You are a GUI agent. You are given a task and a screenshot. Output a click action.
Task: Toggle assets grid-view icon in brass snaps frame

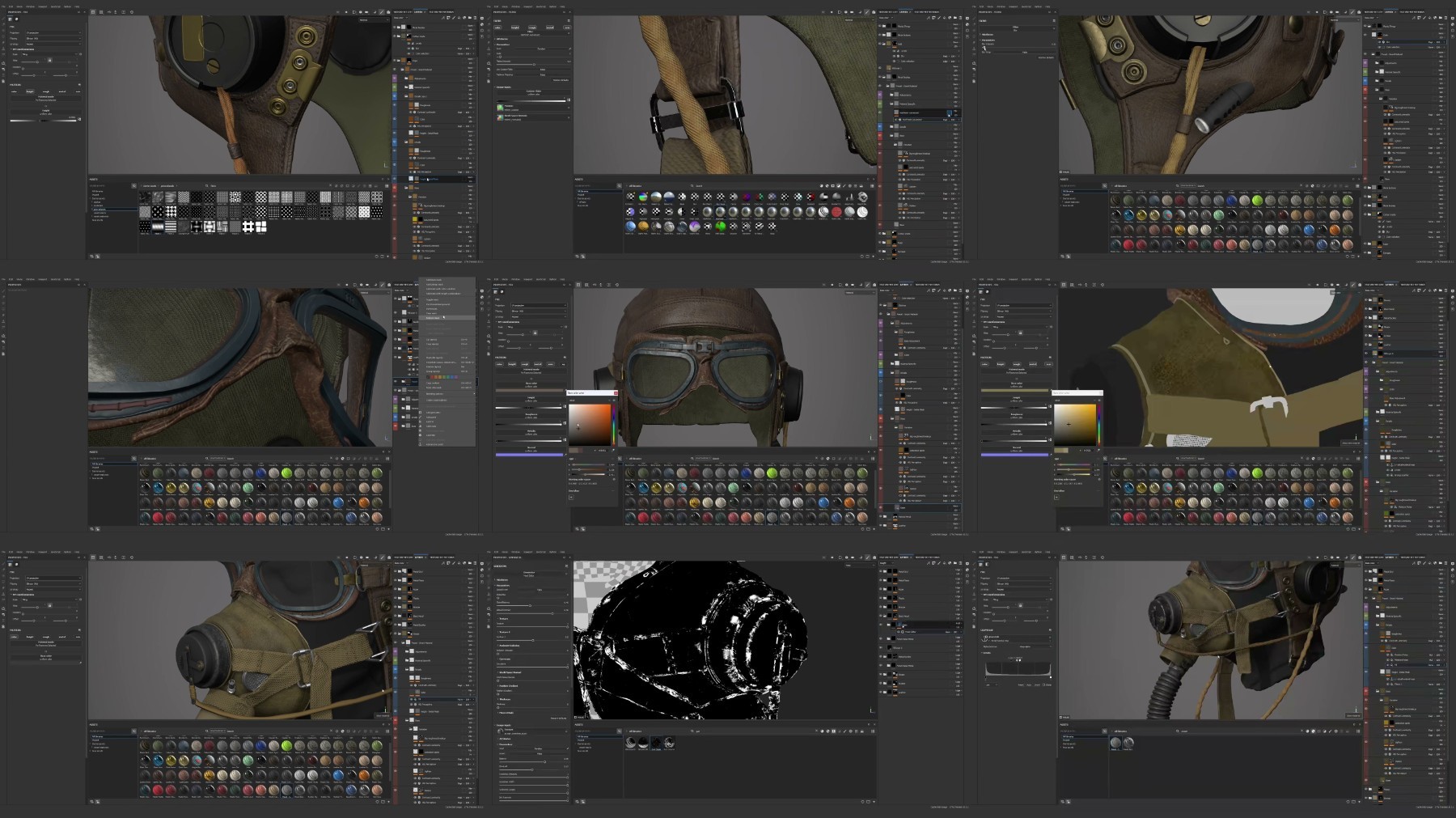point(386,185)
